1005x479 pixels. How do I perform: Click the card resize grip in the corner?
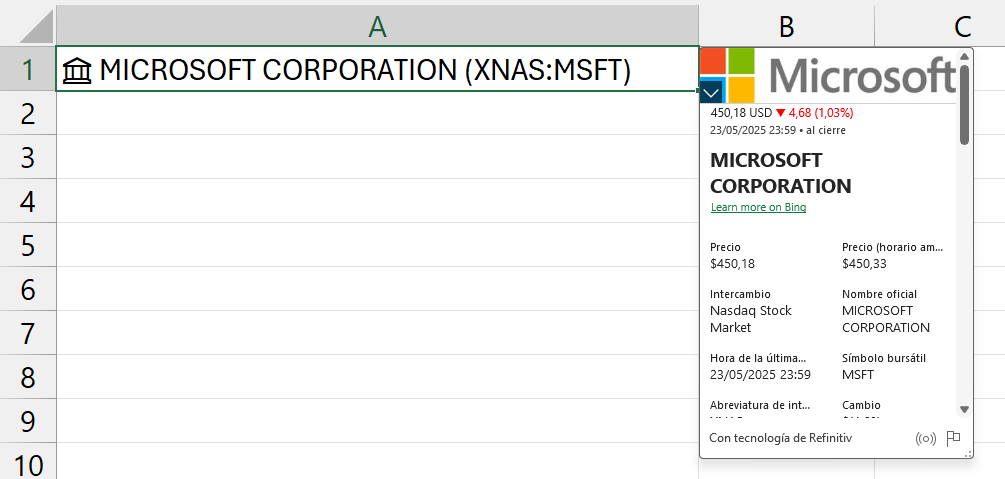[968, 453]
